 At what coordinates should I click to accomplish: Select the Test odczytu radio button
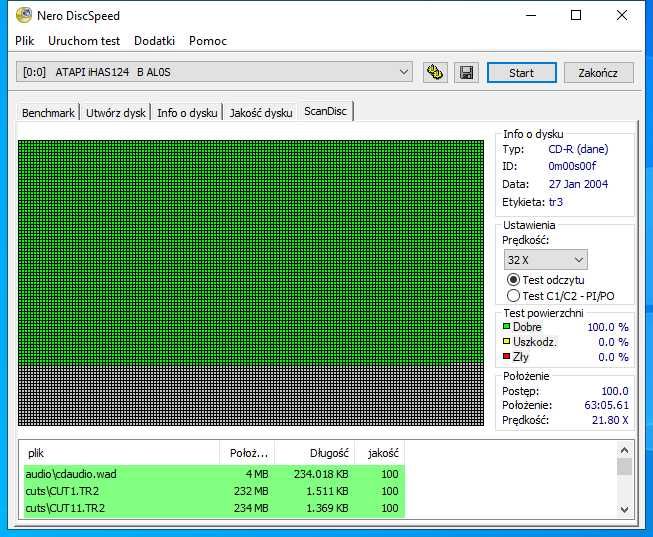click(x=513, y=280)
